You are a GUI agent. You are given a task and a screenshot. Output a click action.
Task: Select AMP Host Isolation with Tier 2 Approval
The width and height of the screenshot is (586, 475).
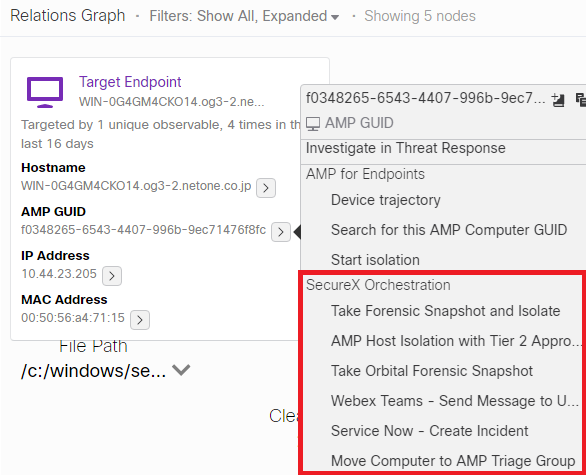(456, 341)
